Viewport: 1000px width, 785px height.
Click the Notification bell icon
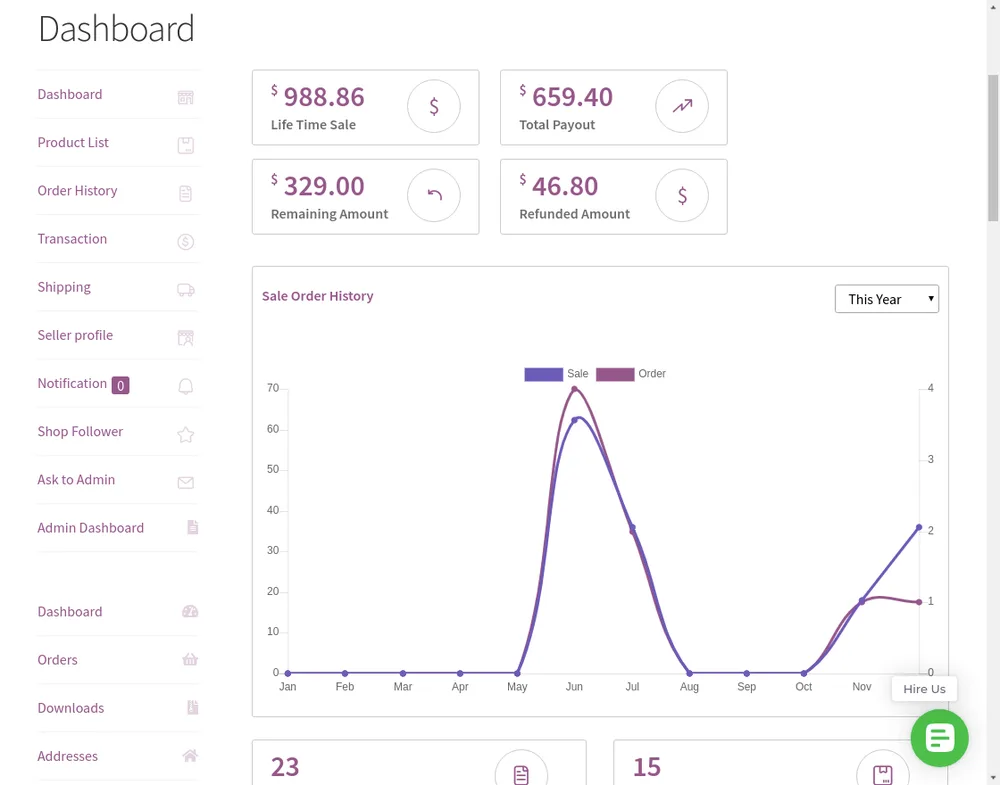tap(186, 386)
